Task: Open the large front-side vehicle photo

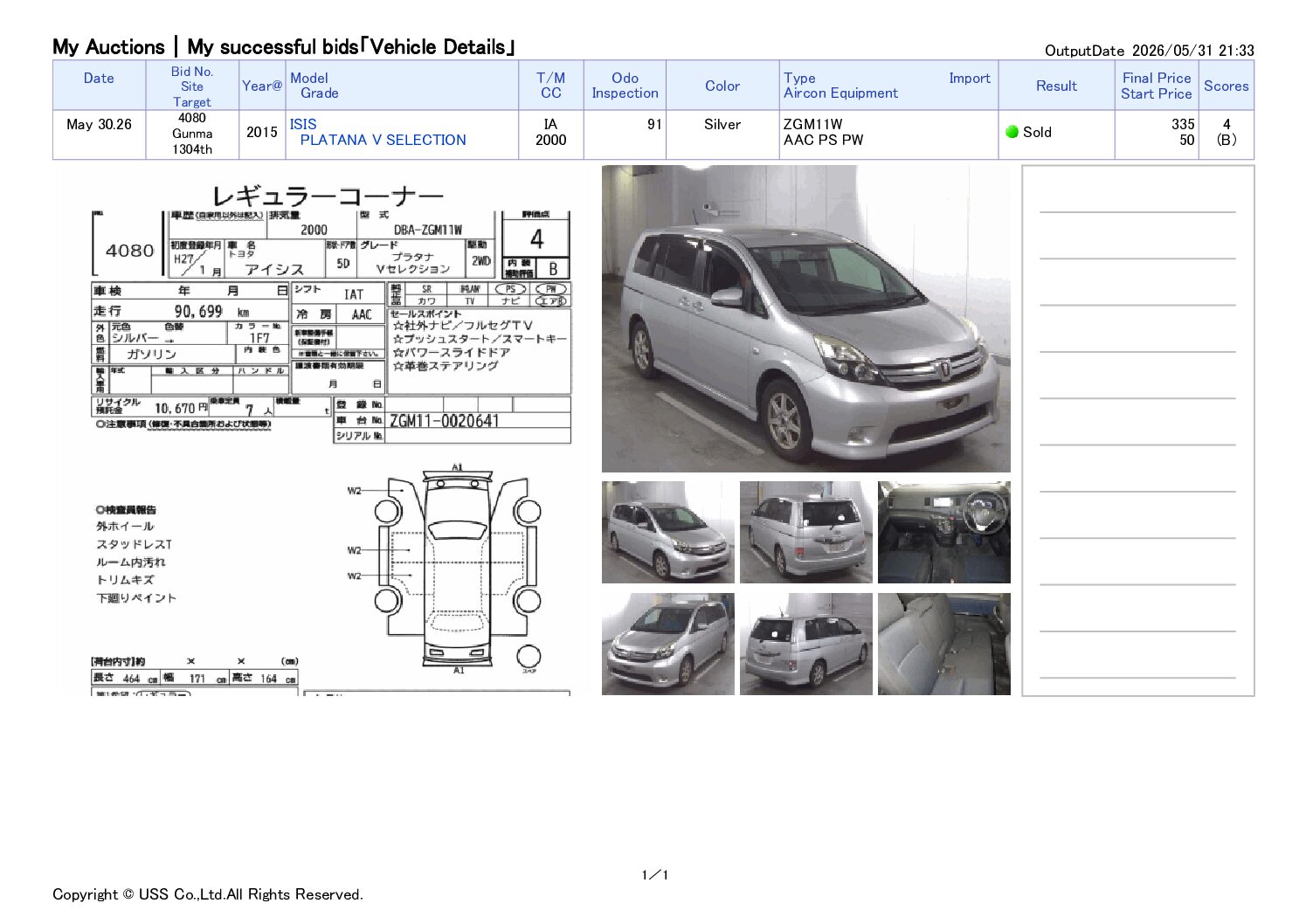Action: (805, 319)
